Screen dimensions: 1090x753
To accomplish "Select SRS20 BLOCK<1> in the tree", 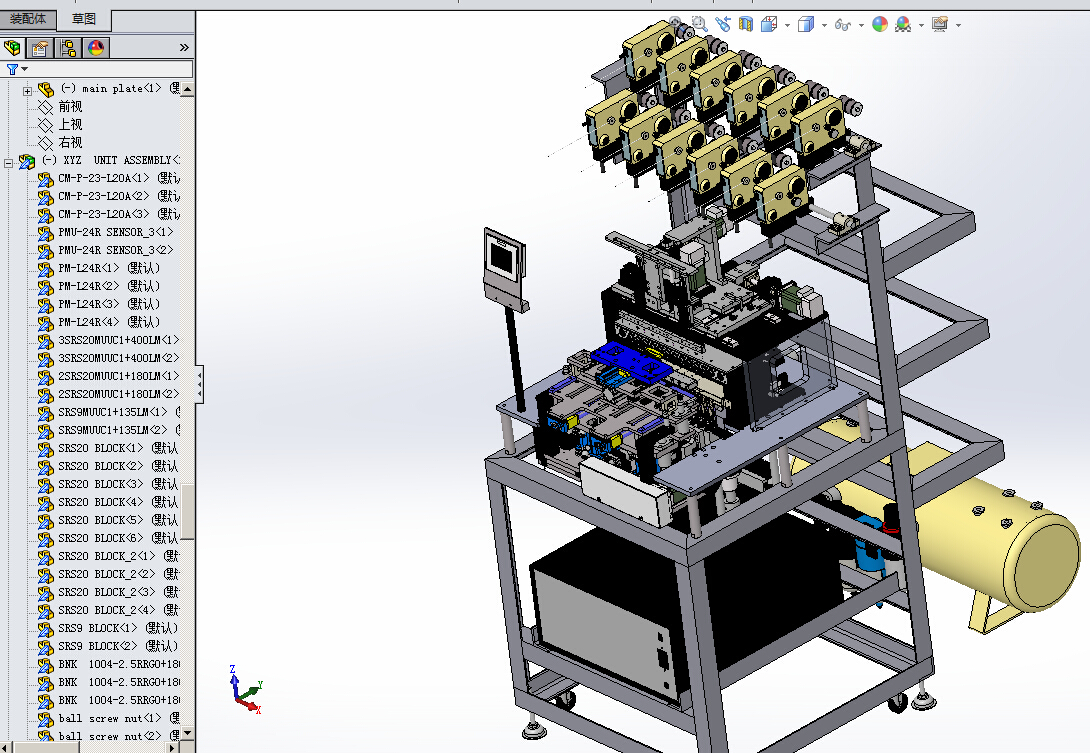I will (118, 448).
